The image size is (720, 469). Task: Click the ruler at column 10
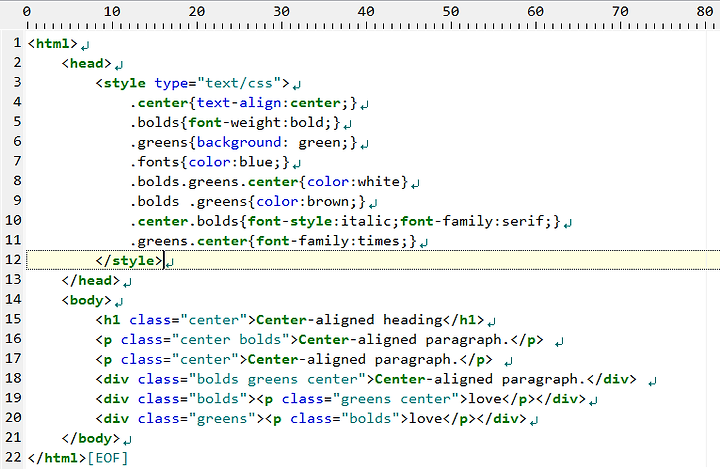click(112, 11)
